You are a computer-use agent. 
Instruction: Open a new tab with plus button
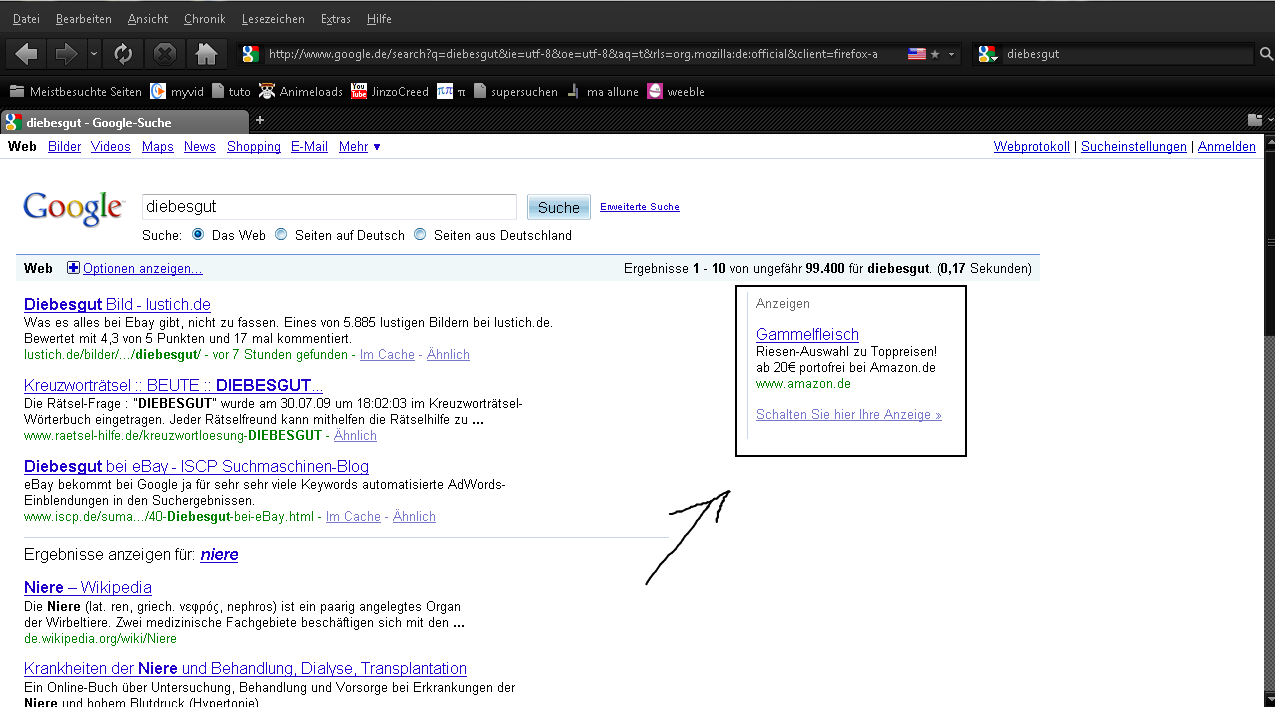pyautogui.click(x=260, y=120)
